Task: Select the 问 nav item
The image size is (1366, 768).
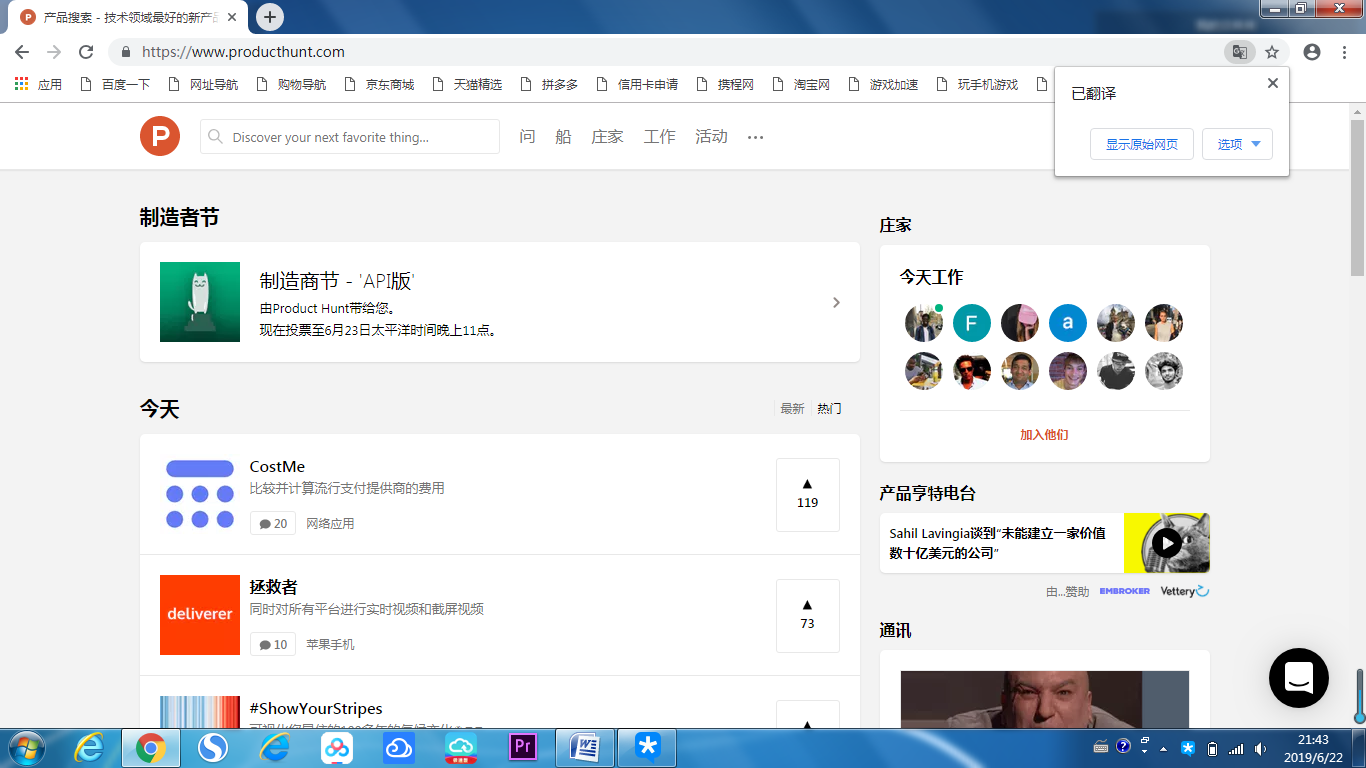Action: (x=527, y=137)
